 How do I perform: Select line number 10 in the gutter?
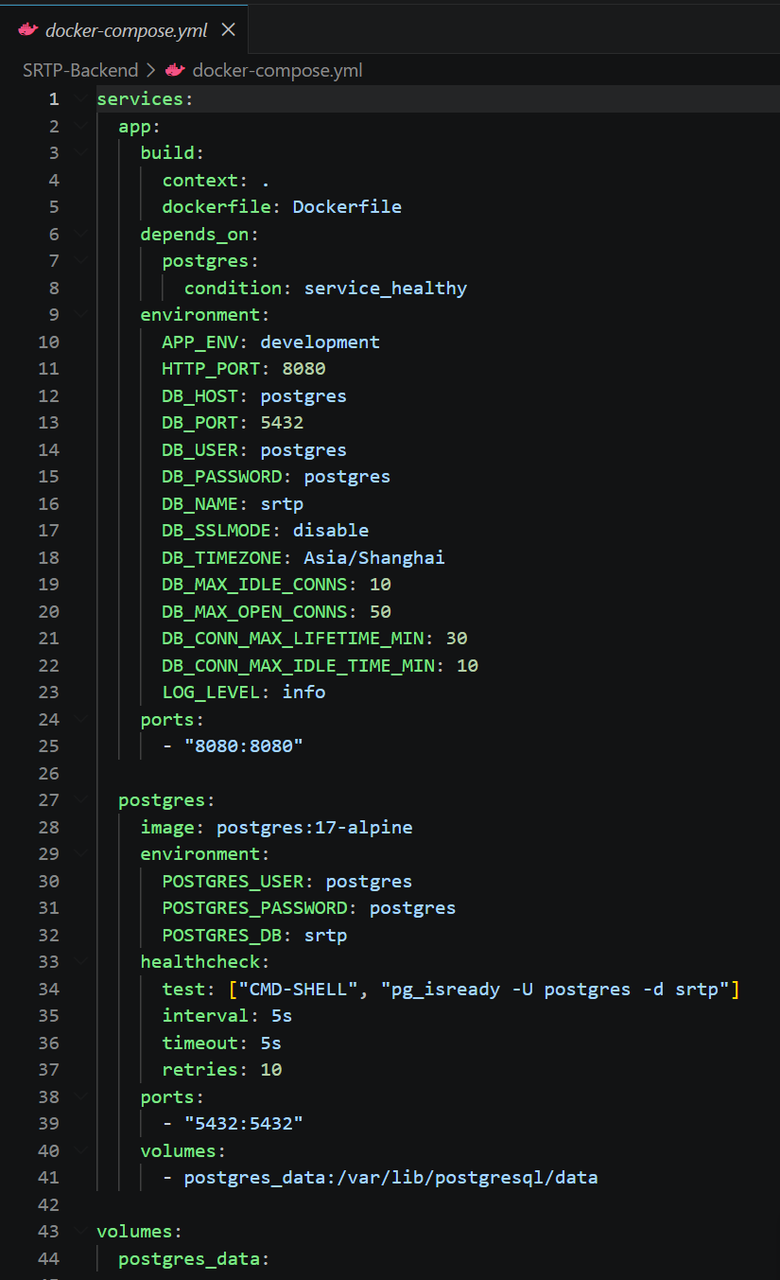(49, 342)
